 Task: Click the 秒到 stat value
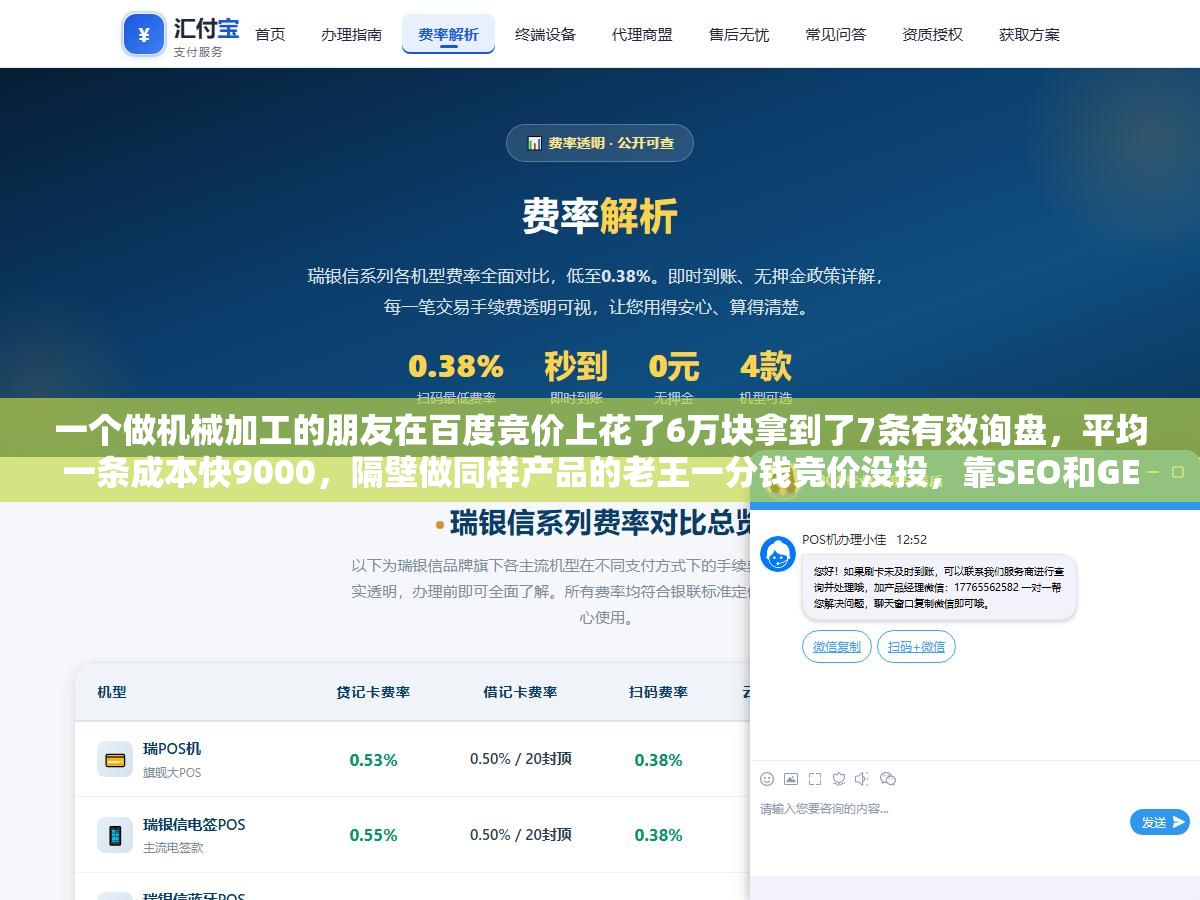[576, 367]
